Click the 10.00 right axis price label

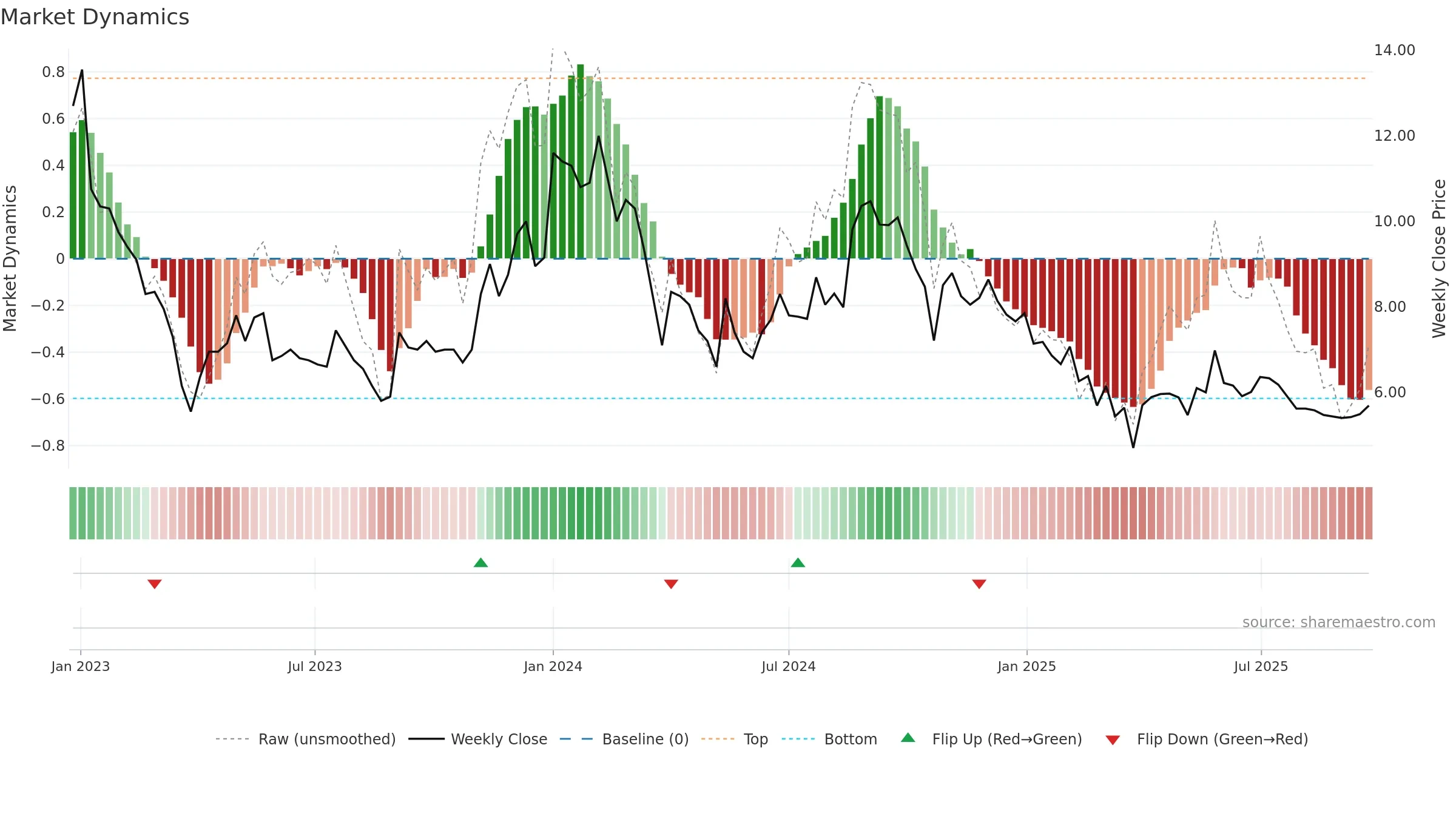(x=1395, y=221)
